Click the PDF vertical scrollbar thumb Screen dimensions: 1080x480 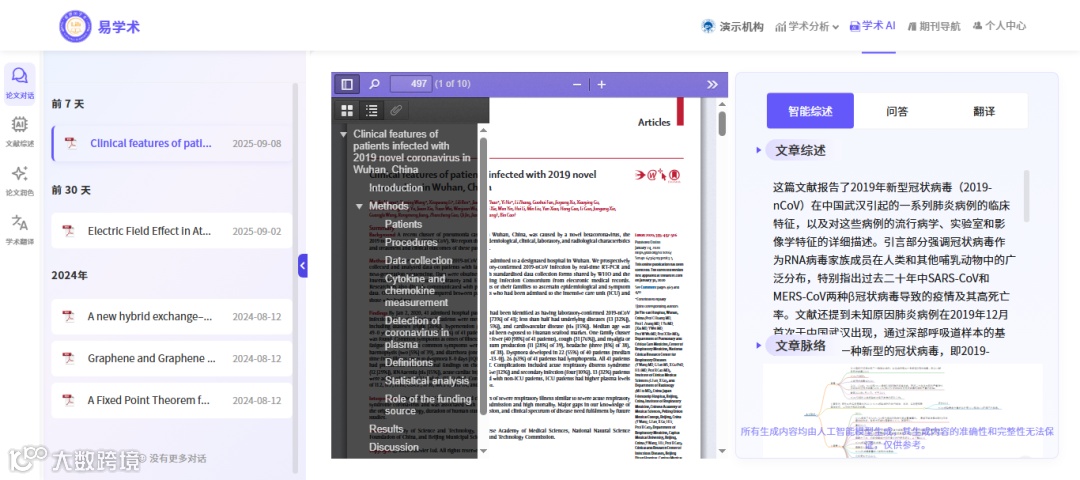pos(723,123)
